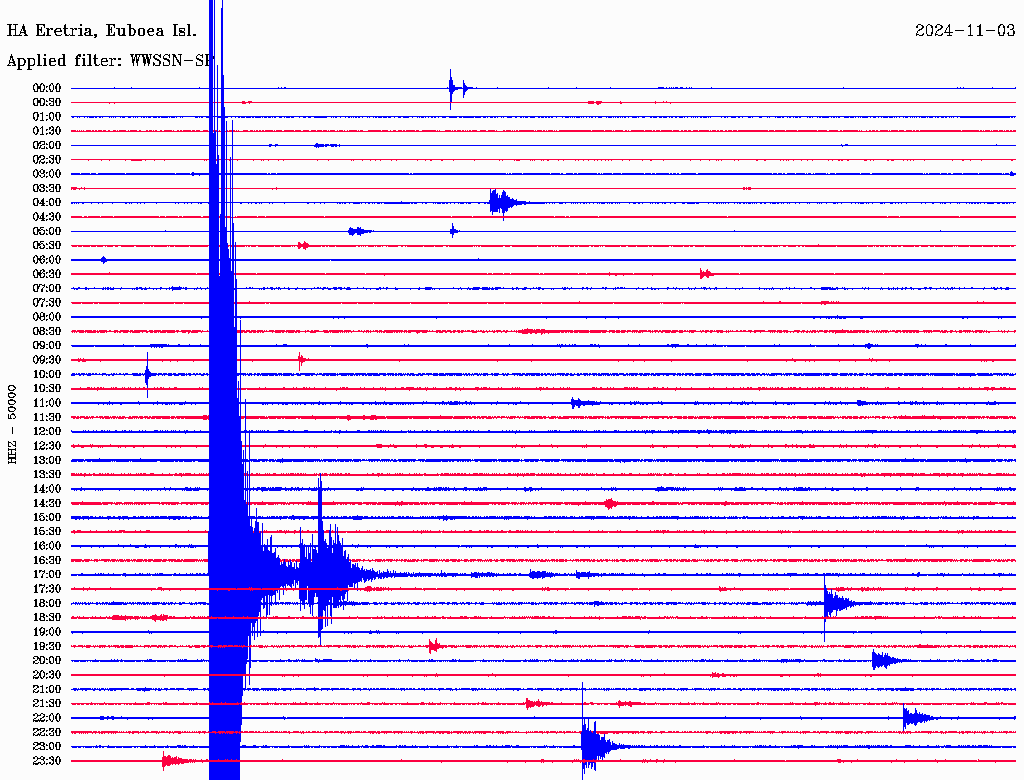Select the 21:00 time label

[47, 690]
